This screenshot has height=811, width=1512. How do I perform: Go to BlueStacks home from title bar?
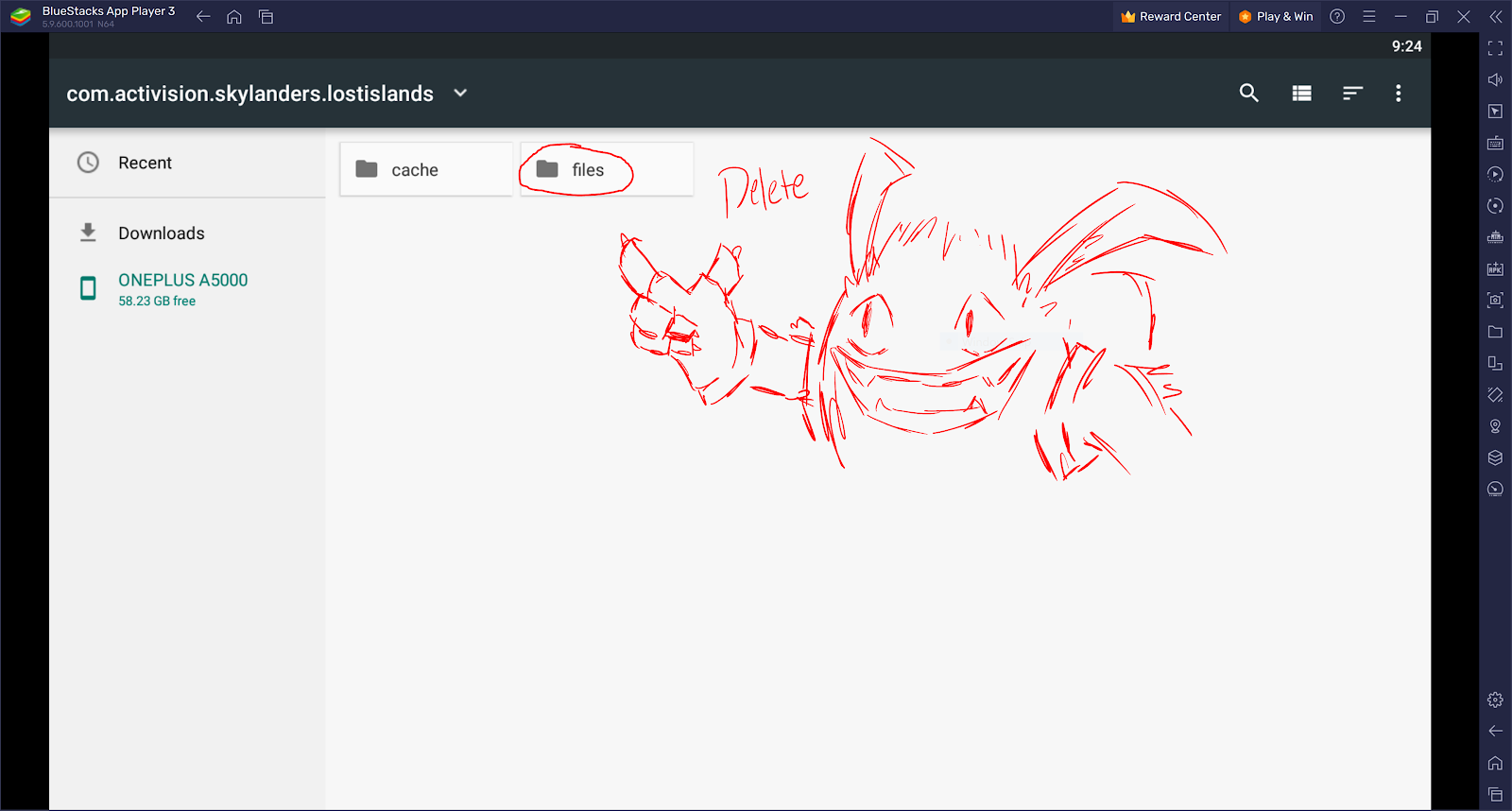coord(234,16)
